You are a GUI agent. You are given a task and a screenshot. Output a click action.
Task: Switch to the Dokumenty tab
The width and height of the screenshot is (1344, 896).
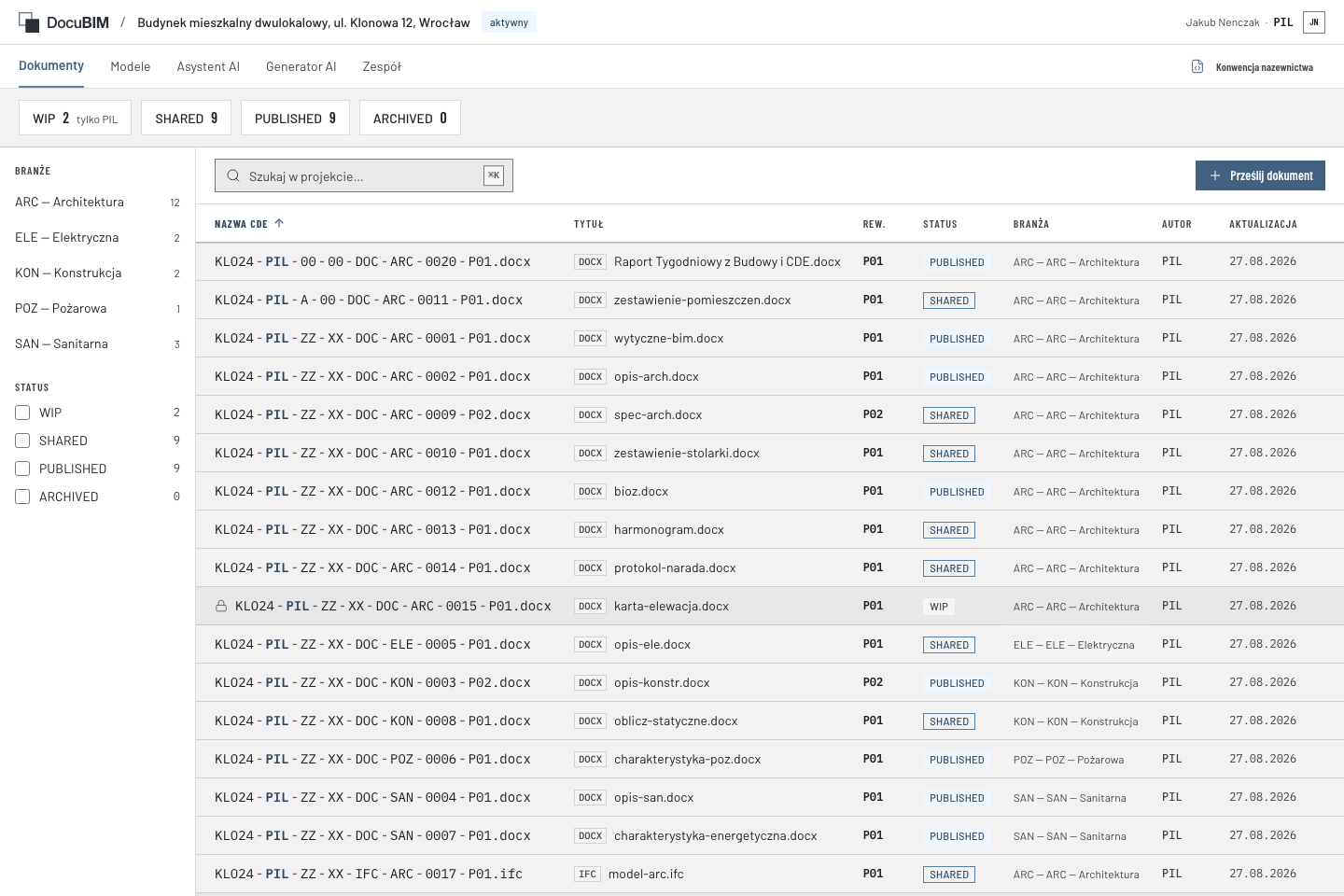[x=51, y=66]
